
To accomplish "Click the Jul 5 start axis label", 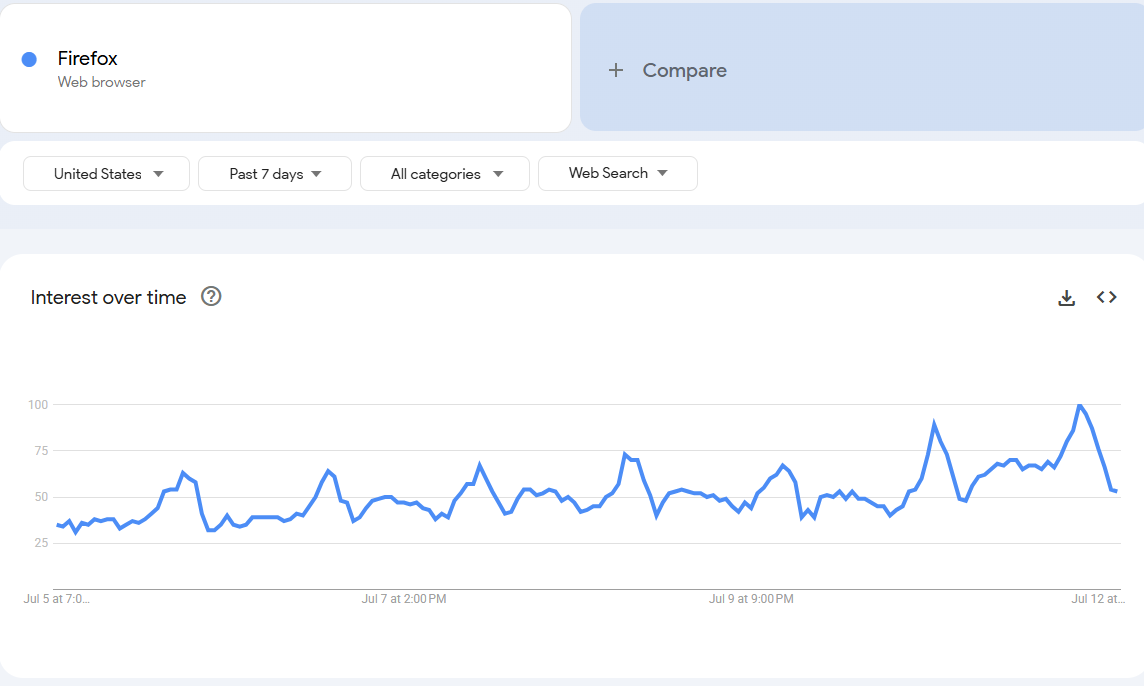I will click(x=56, y=598).
